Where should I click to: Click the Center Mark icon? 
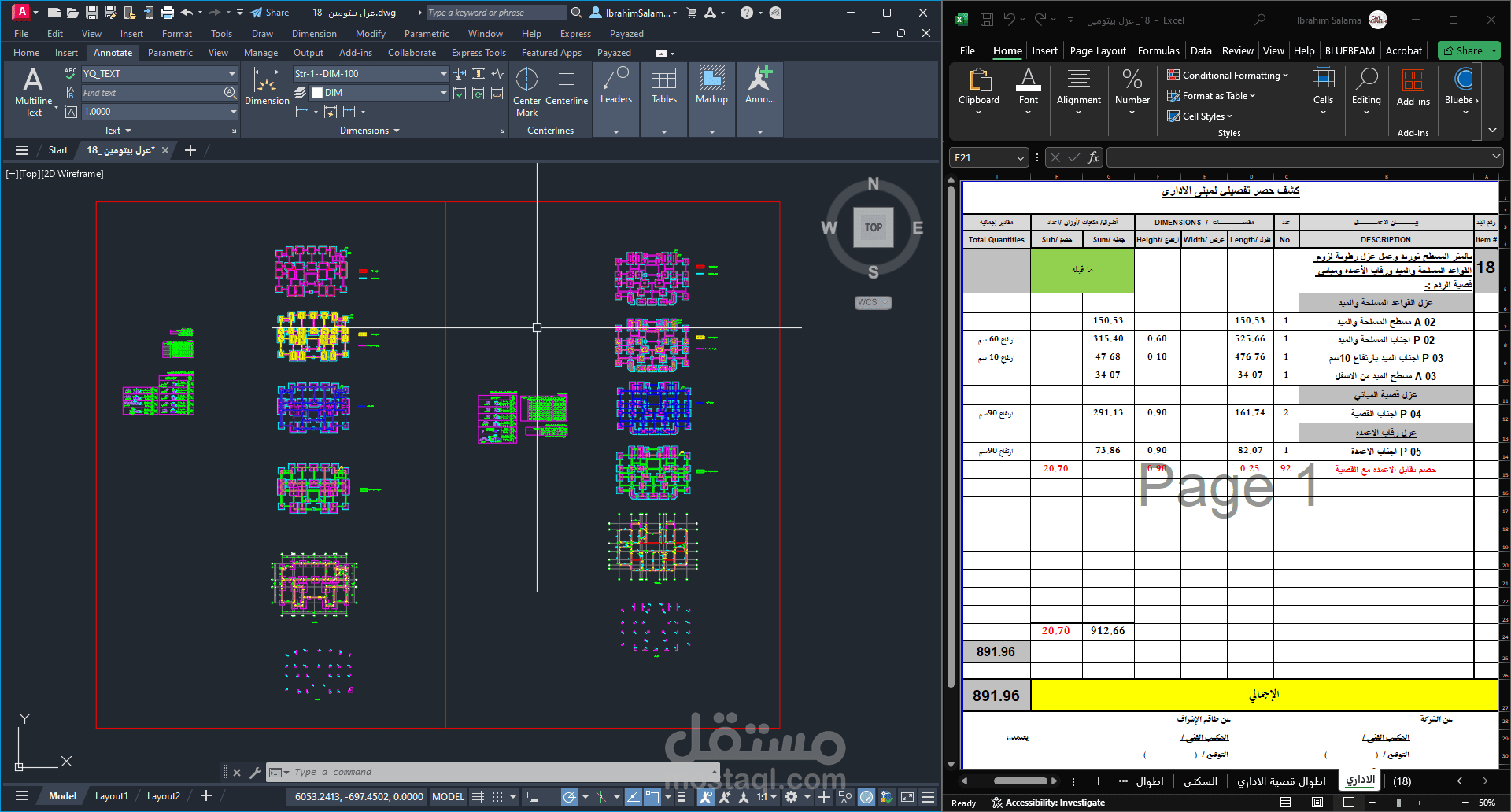coord(526,91)
